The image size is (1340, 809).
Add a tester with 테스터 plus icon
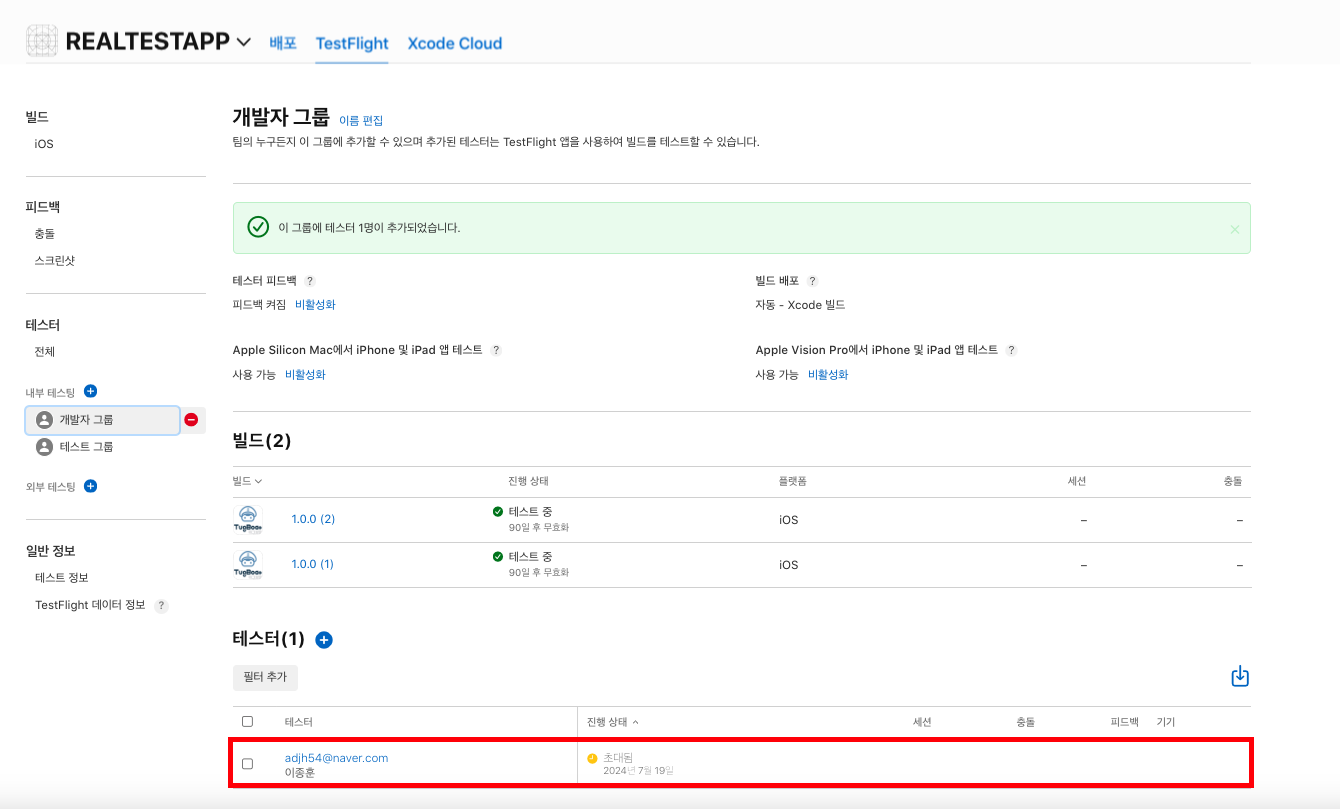[x=324, y=640]
